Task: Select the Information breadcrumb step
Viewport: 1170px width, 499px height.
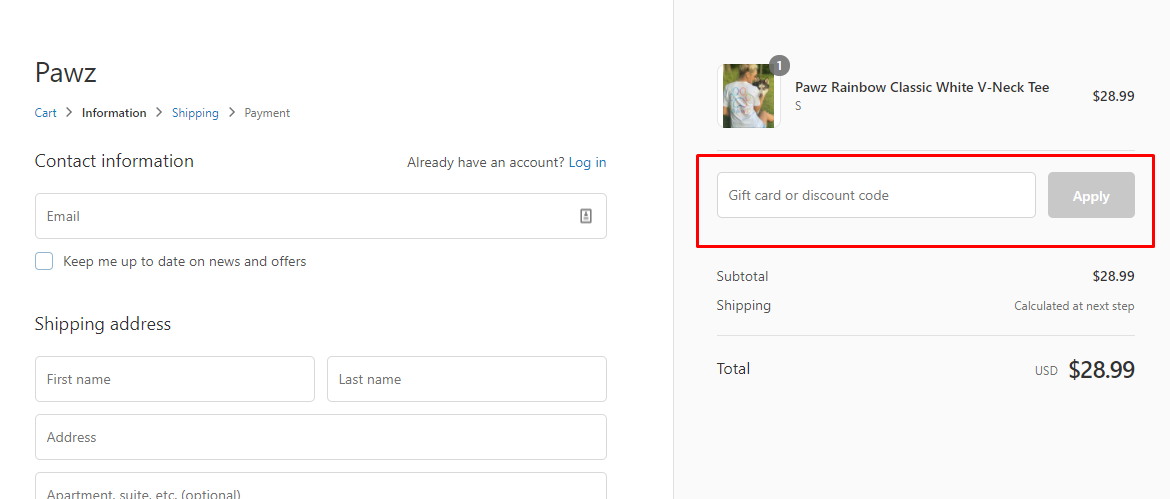Action: click(x=114, y=113)
